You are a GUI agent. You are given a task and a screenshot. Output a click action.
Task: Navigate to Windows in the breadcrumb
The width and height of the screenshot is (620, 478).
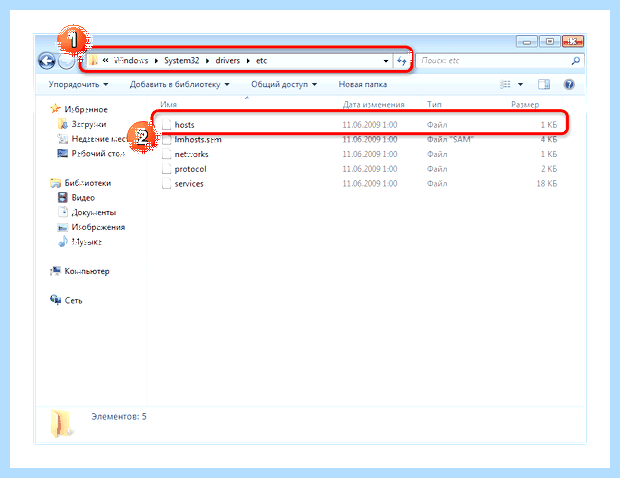click(131, 60)
